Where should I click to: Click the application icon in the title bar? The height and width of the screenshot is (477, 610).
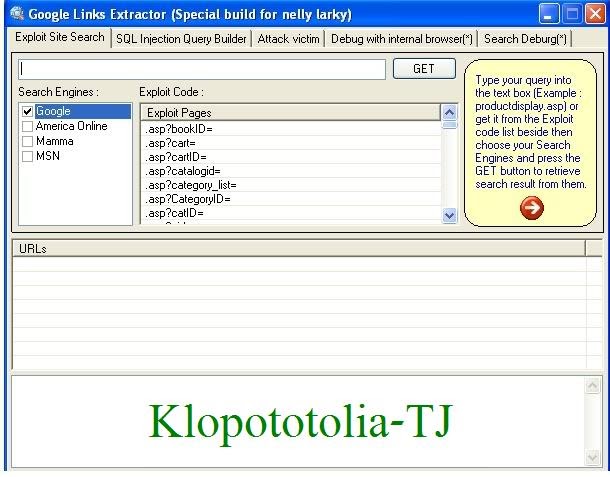[x=17, y=13]
